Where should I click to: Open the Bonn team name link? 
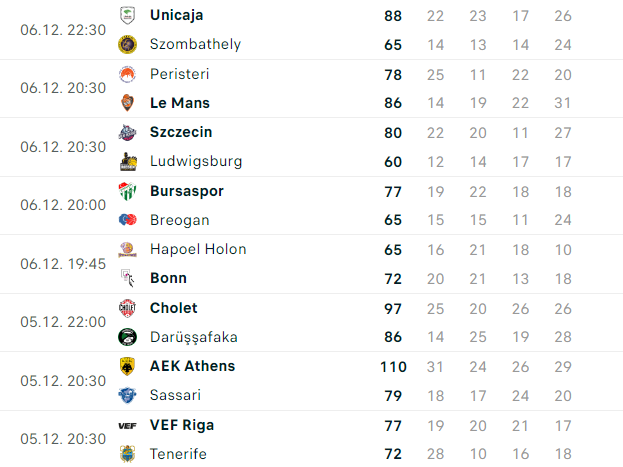coord(168,278)
